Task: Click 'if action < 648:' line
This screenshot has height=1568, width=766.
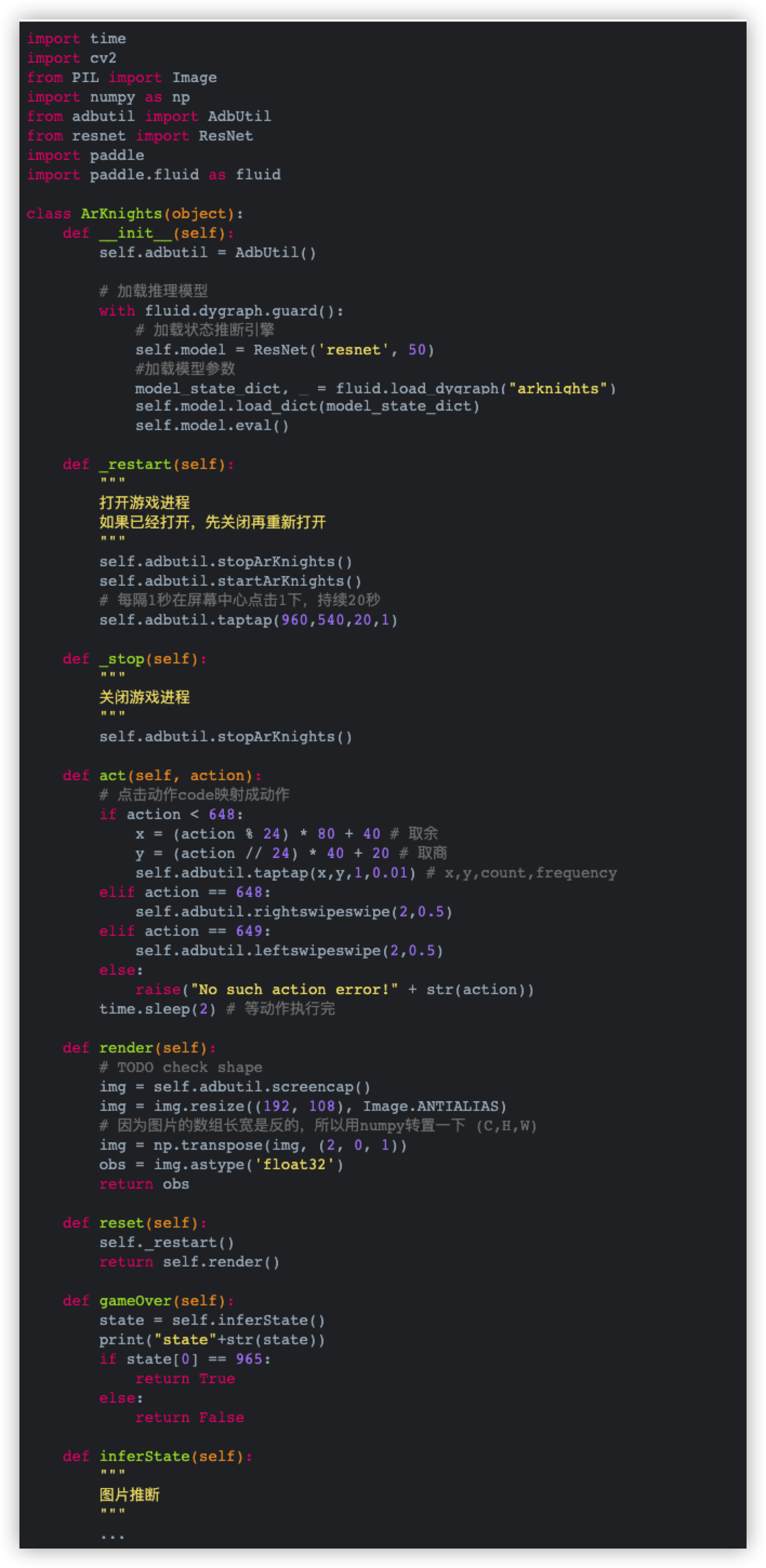Action: (172, 815)
